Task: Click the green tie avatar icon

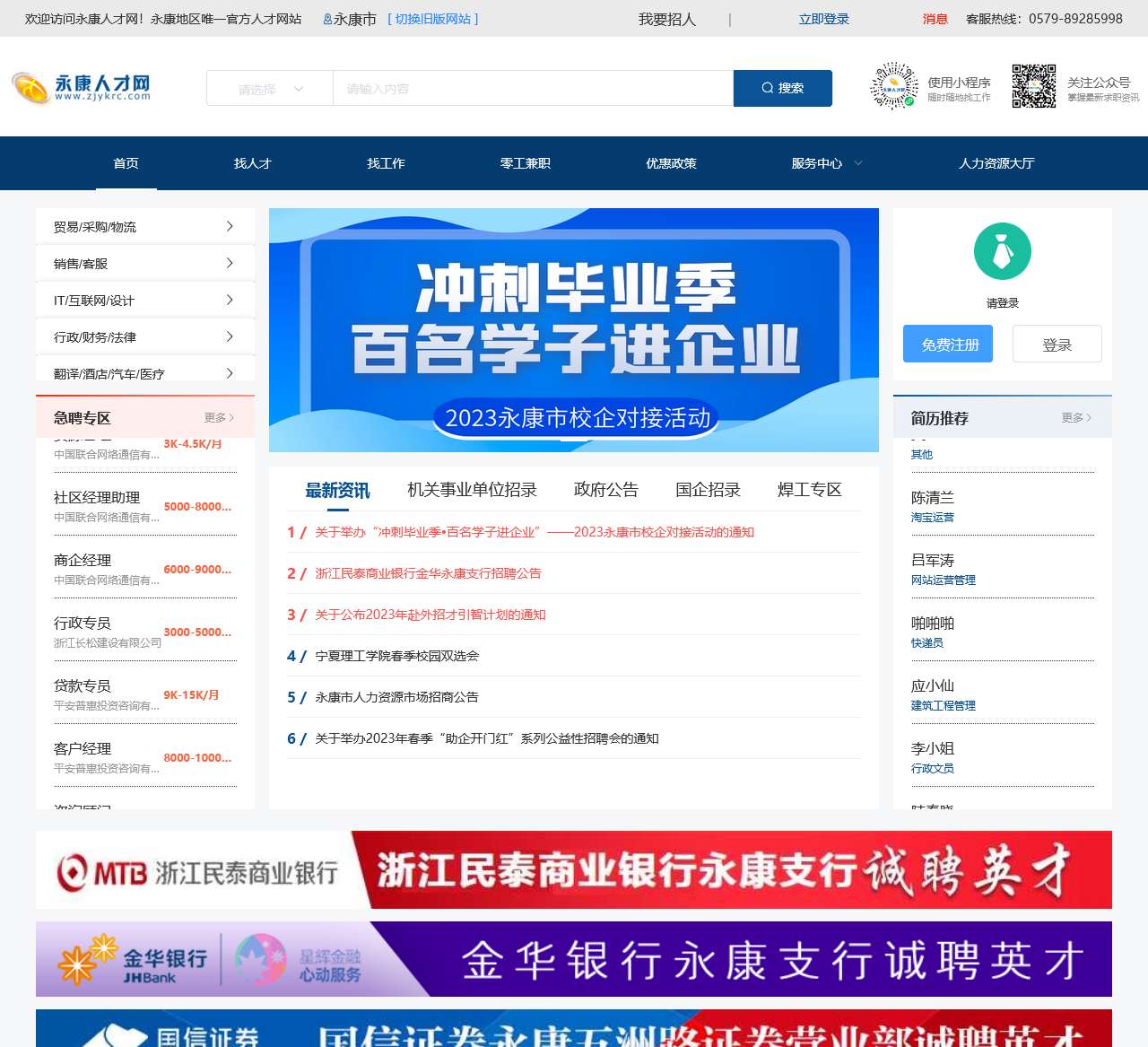Action: click(x=1003, y=251)
